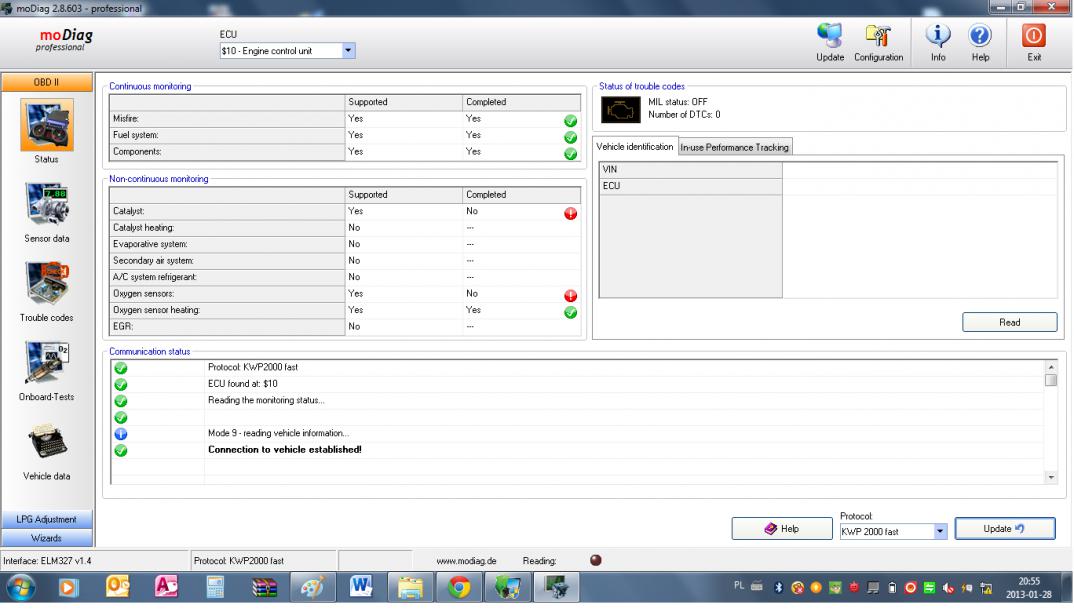Select the Evaporative system row
Screen dimensions: 1074x612
coord(345,244)
